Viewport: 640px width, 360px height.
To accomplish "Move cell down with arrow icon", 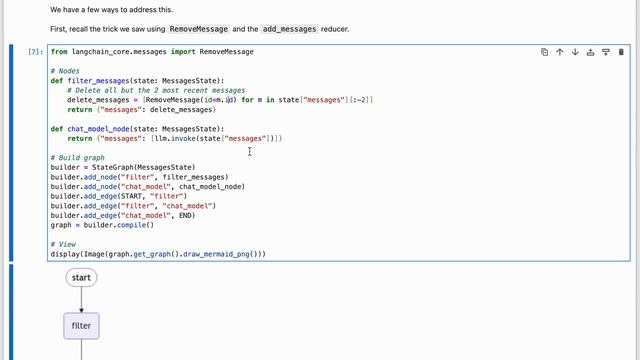I will click(575, 52).
